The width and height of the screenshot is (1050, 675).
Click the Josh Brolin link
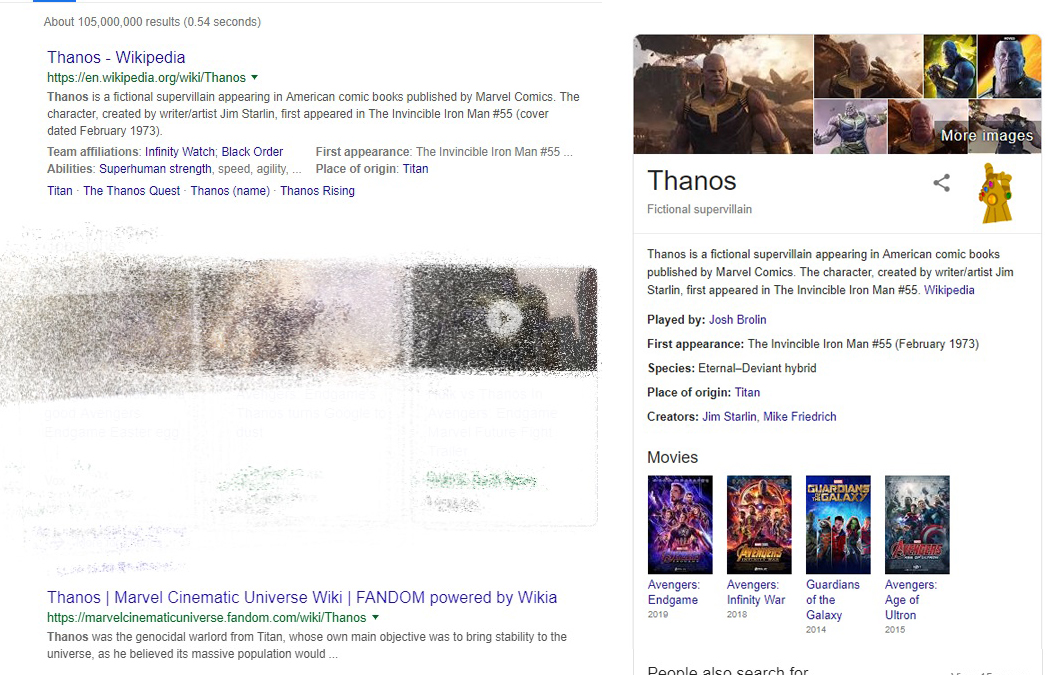(x=737, y=320)
